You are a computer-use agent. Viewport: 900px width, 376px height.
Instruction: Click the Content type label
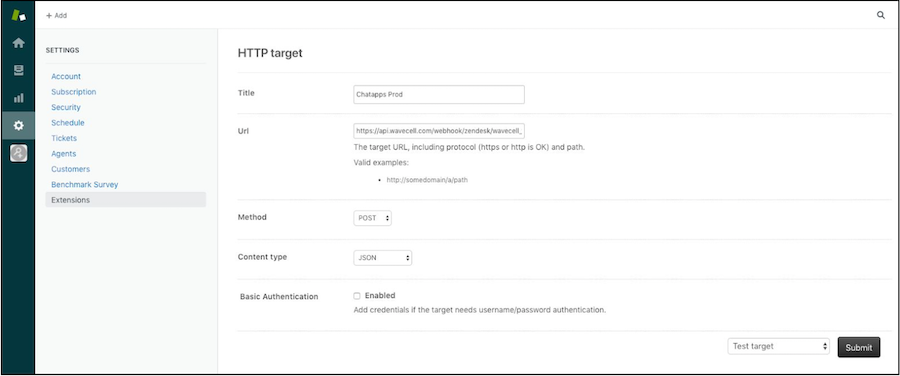point(262,257)
